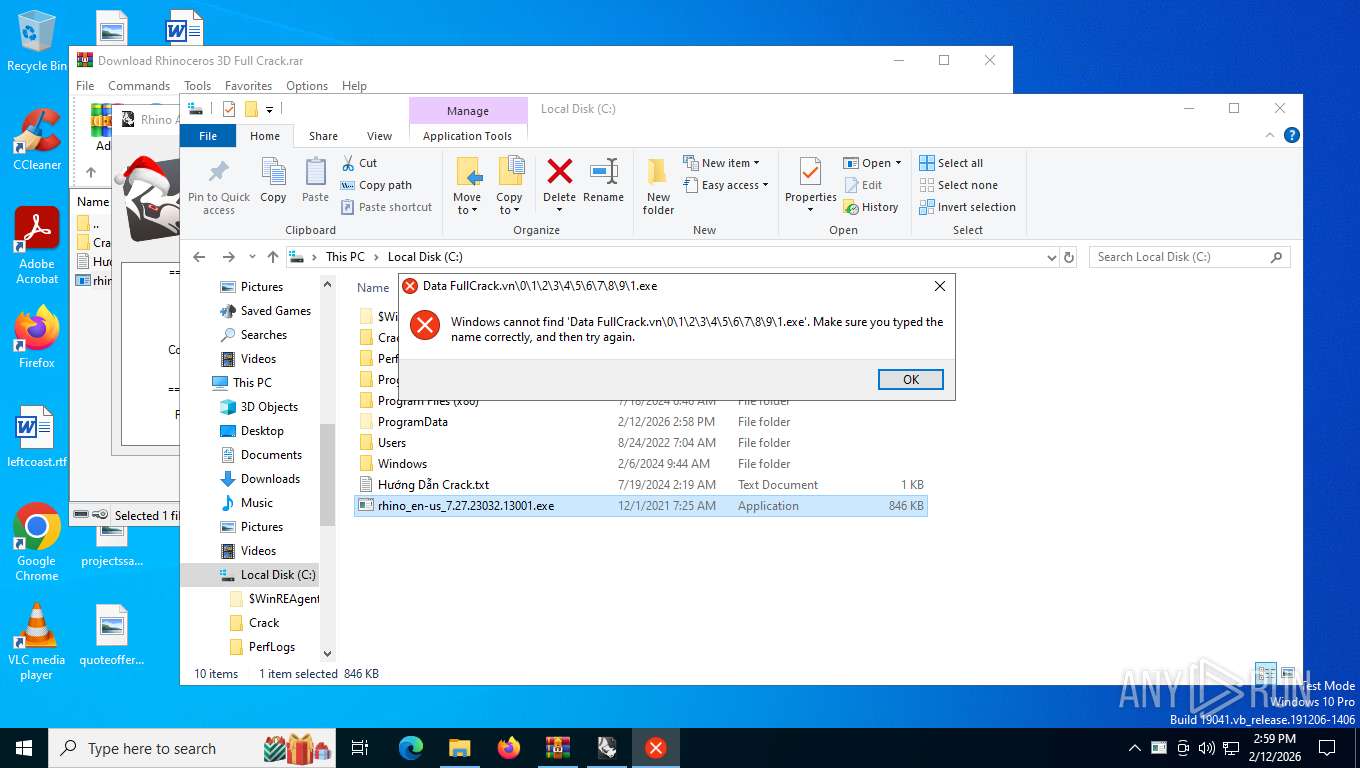This screenshot has height=768, width=1360.
Task: Click Local Disk (C:) in breadcrumb path
Action: pyautogui.click(x=425, y=257)
